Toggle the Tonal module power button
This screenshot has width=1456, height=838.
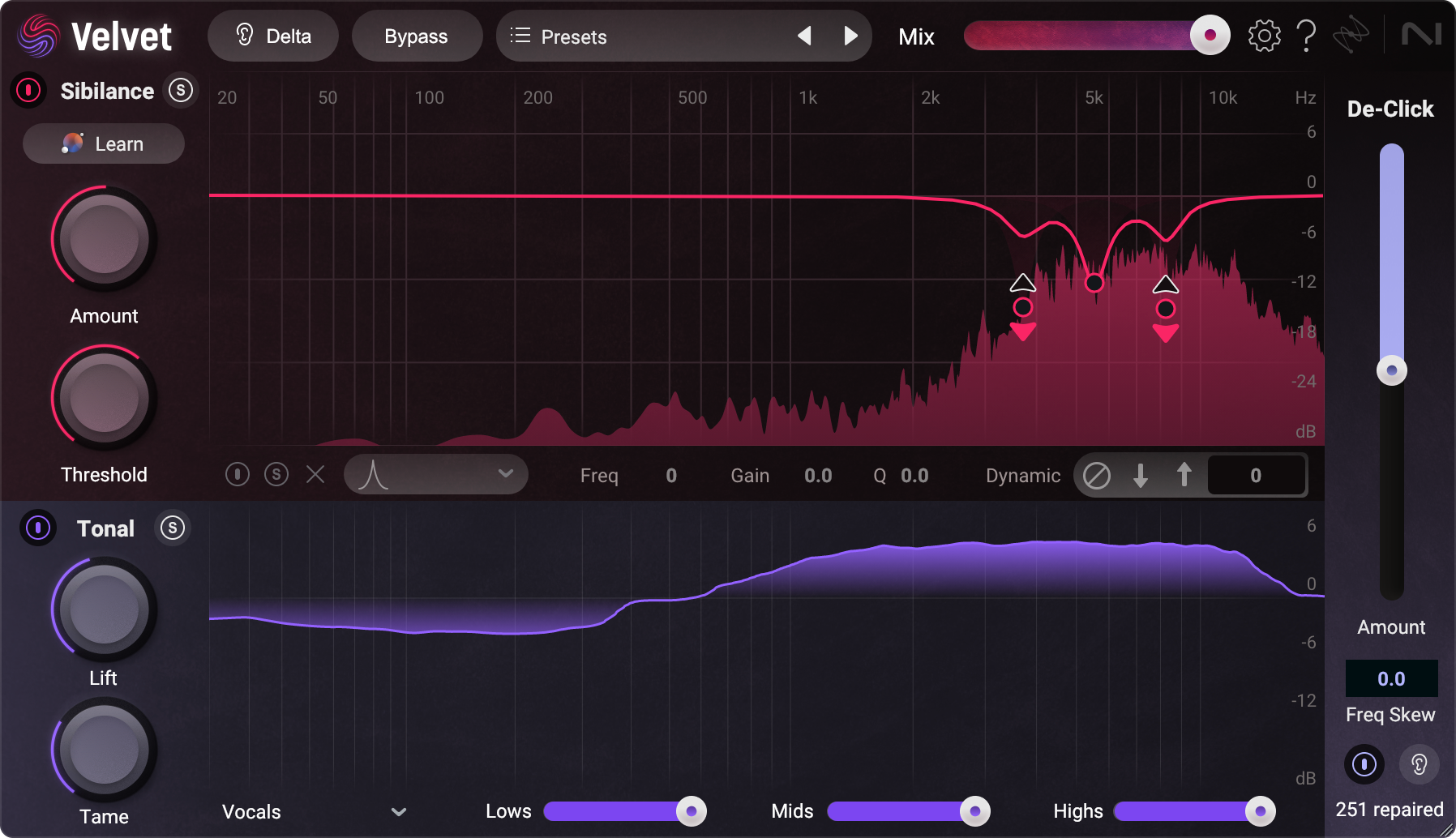[x=37, y=528]
